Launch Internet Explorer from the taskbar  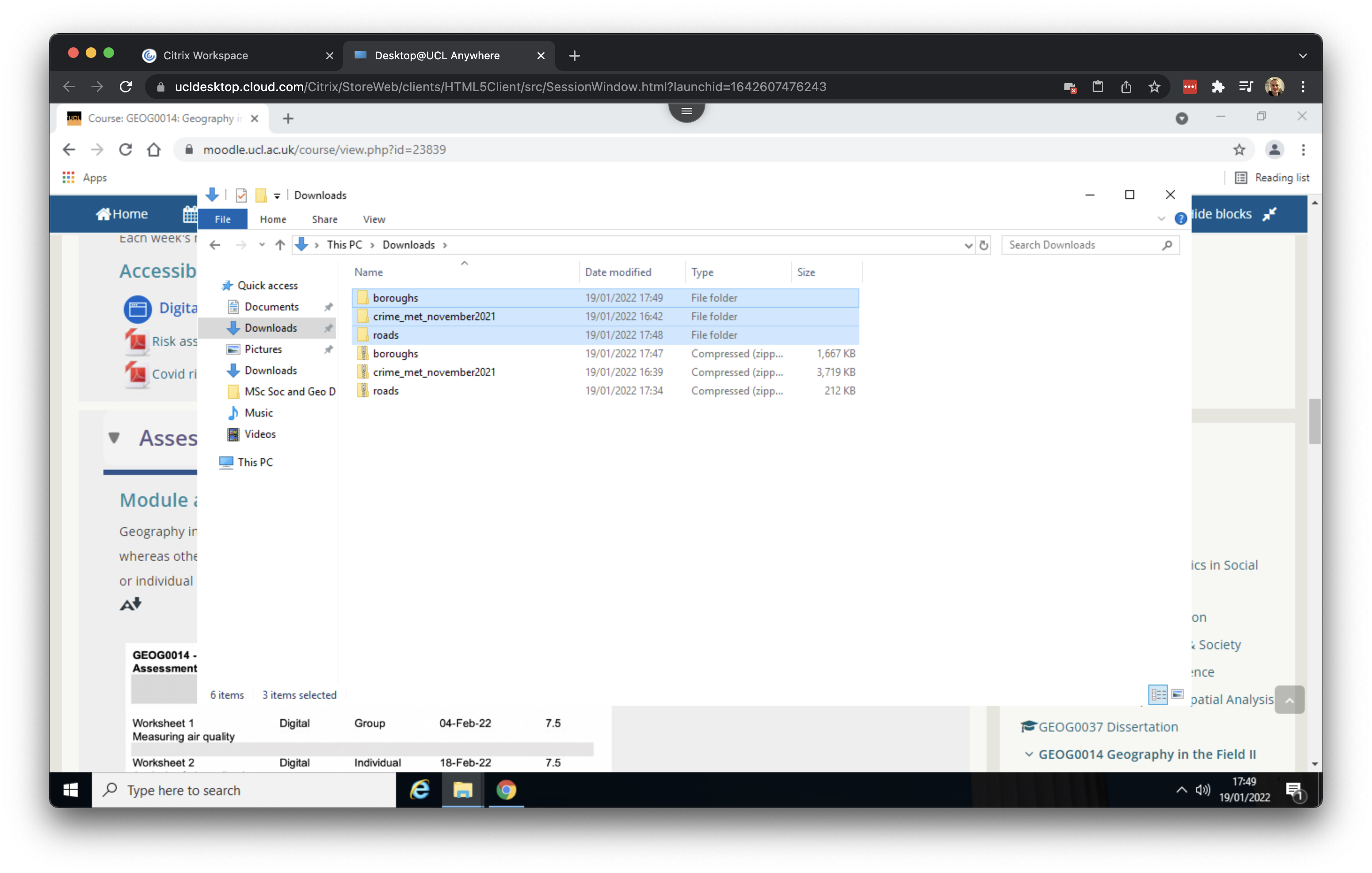(x=420, y=790)
